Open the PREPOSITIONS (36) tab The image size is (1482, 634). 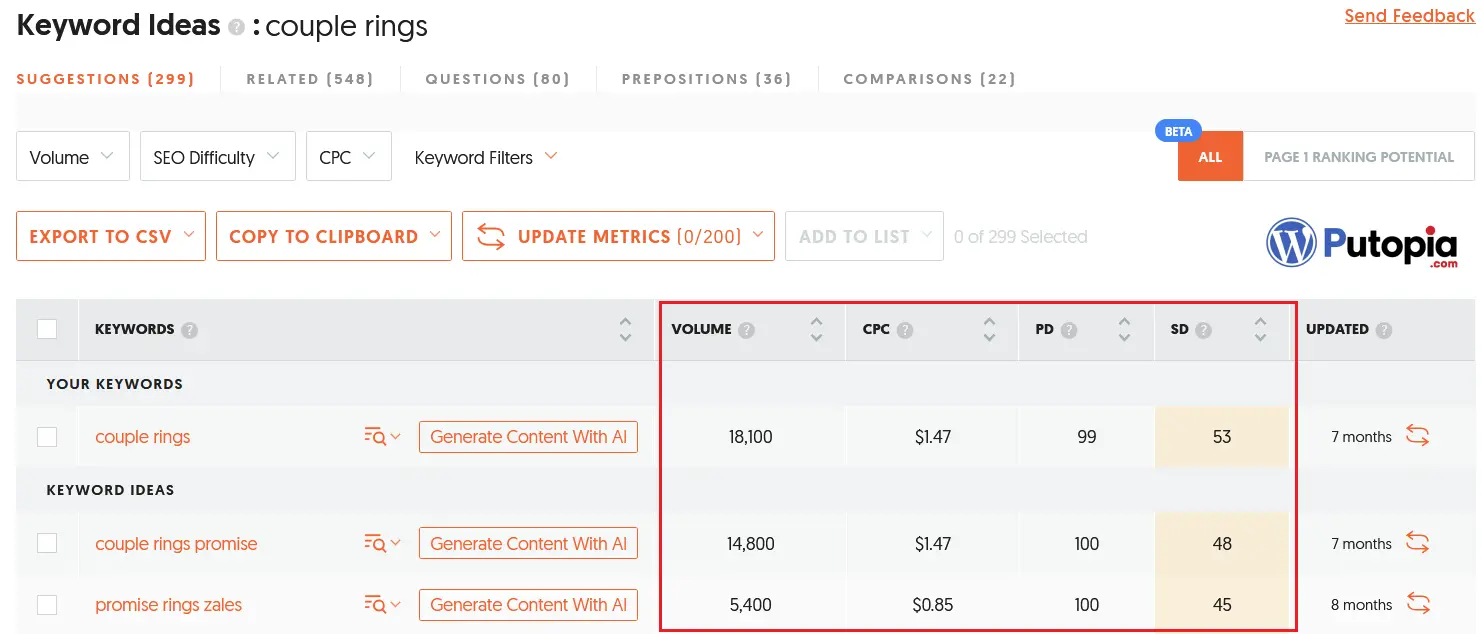[707, 79]
